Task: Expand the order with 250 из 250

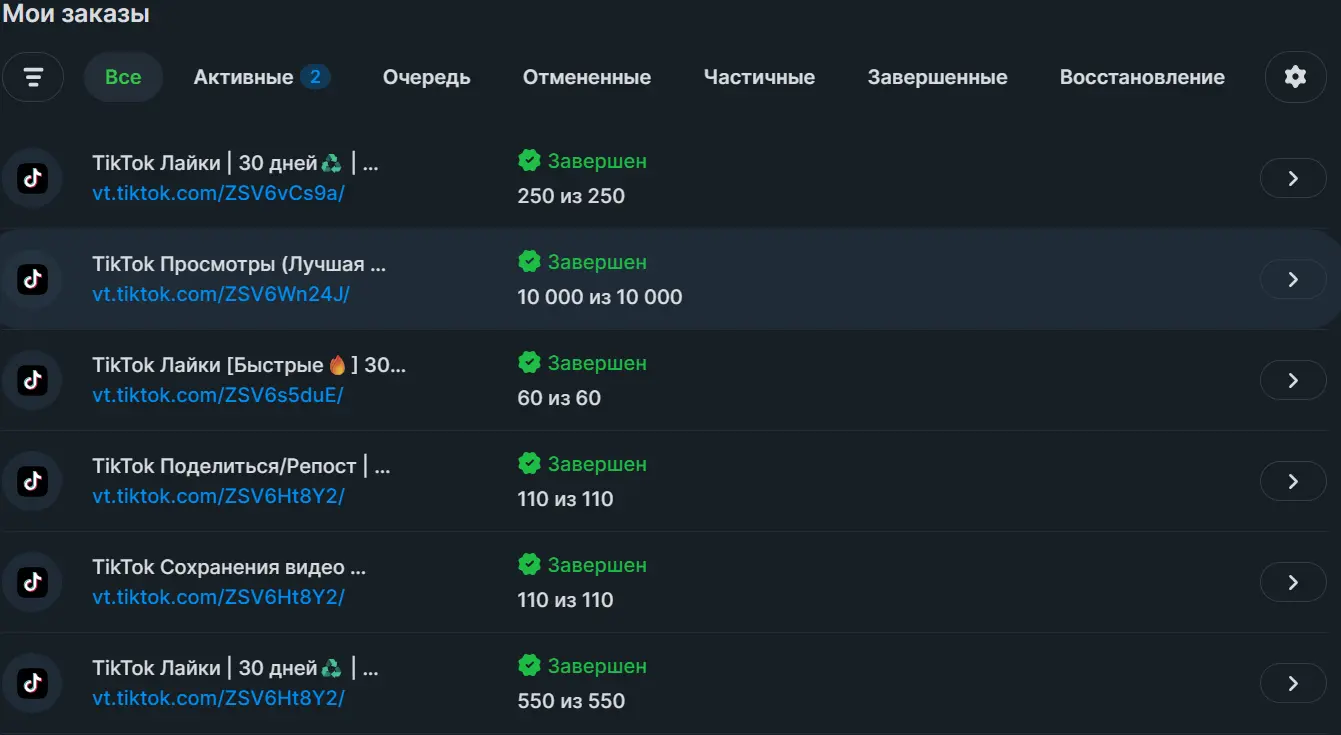Action: pos(1293,178)
